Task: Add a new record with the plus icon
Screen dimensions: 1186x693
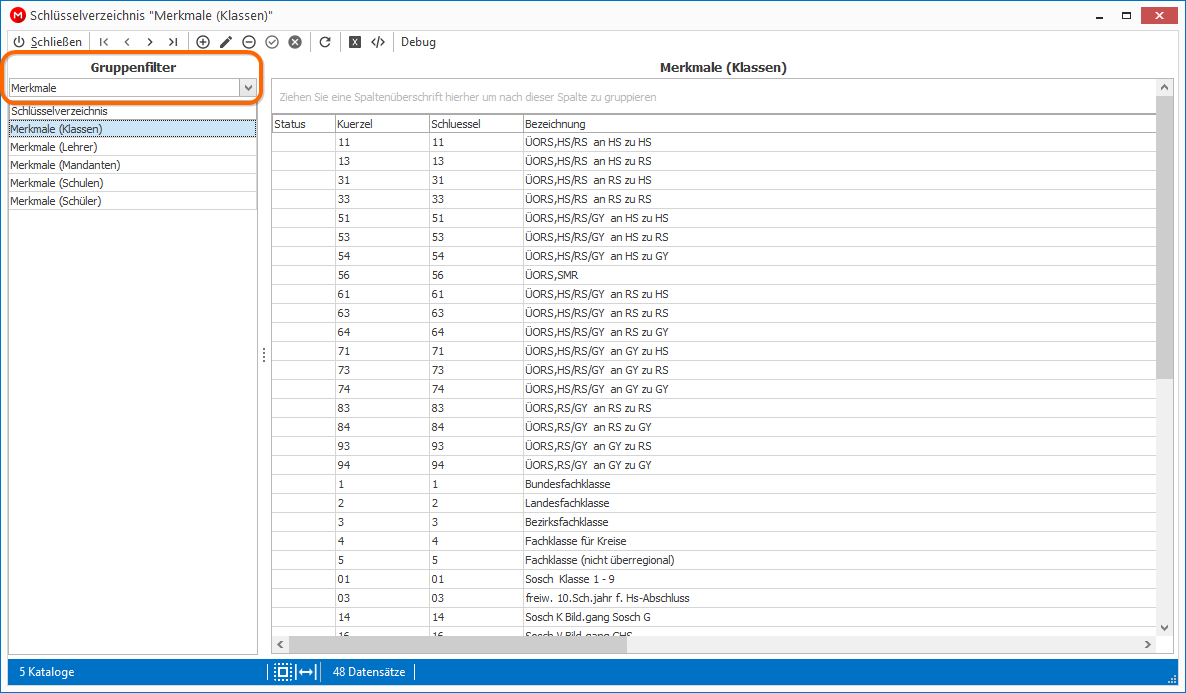Action: [x=203, y=42]
